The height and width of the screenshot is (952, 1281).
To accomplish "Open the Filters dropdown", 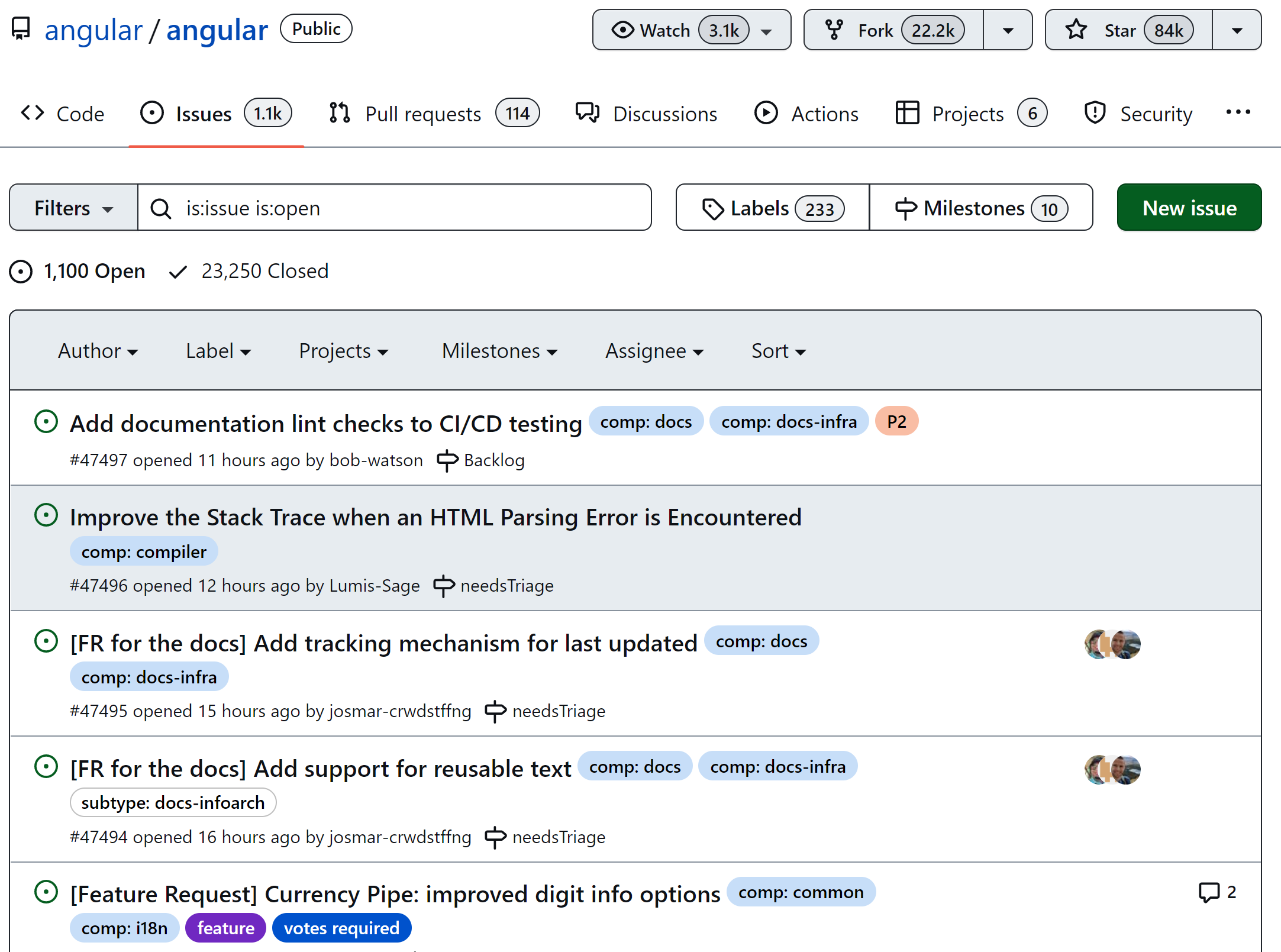I will pyautogui.click(x=73, y=208).
